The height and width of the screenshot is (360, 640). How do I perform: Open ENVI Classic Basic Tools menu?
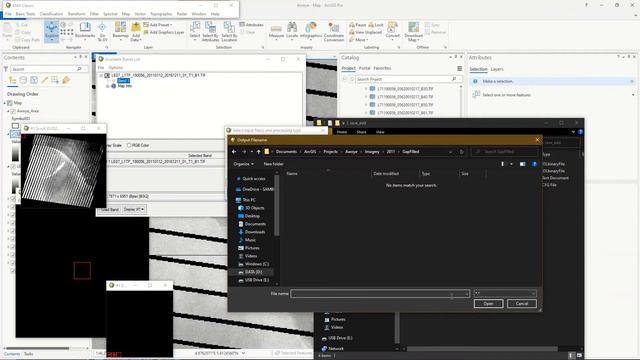coord(25,14)
